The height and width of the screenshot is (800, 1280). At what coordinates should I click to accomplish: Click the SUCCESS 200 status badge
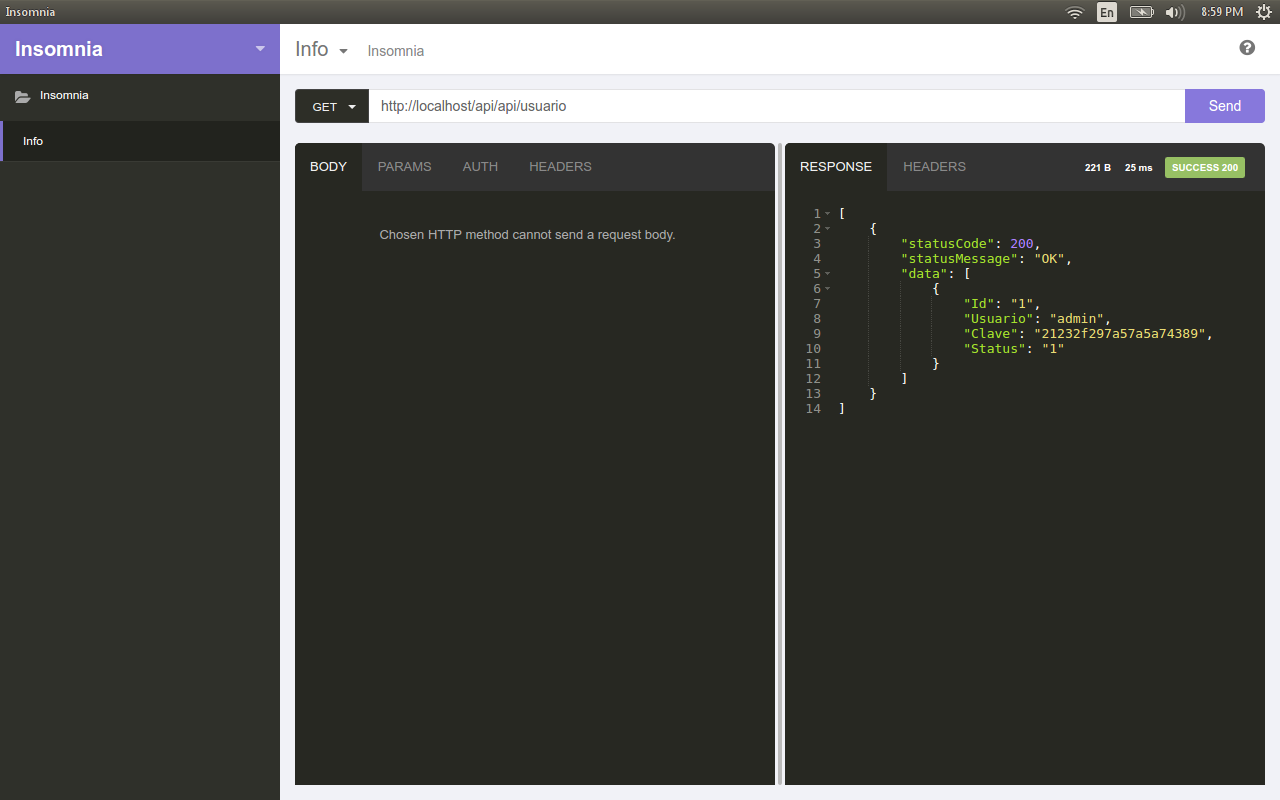(x=1204, y=167)
